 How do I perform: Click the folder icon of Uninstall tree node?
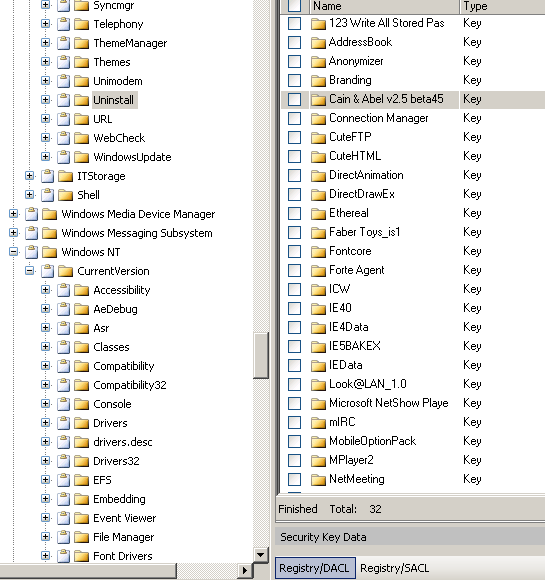pos(81,100)
